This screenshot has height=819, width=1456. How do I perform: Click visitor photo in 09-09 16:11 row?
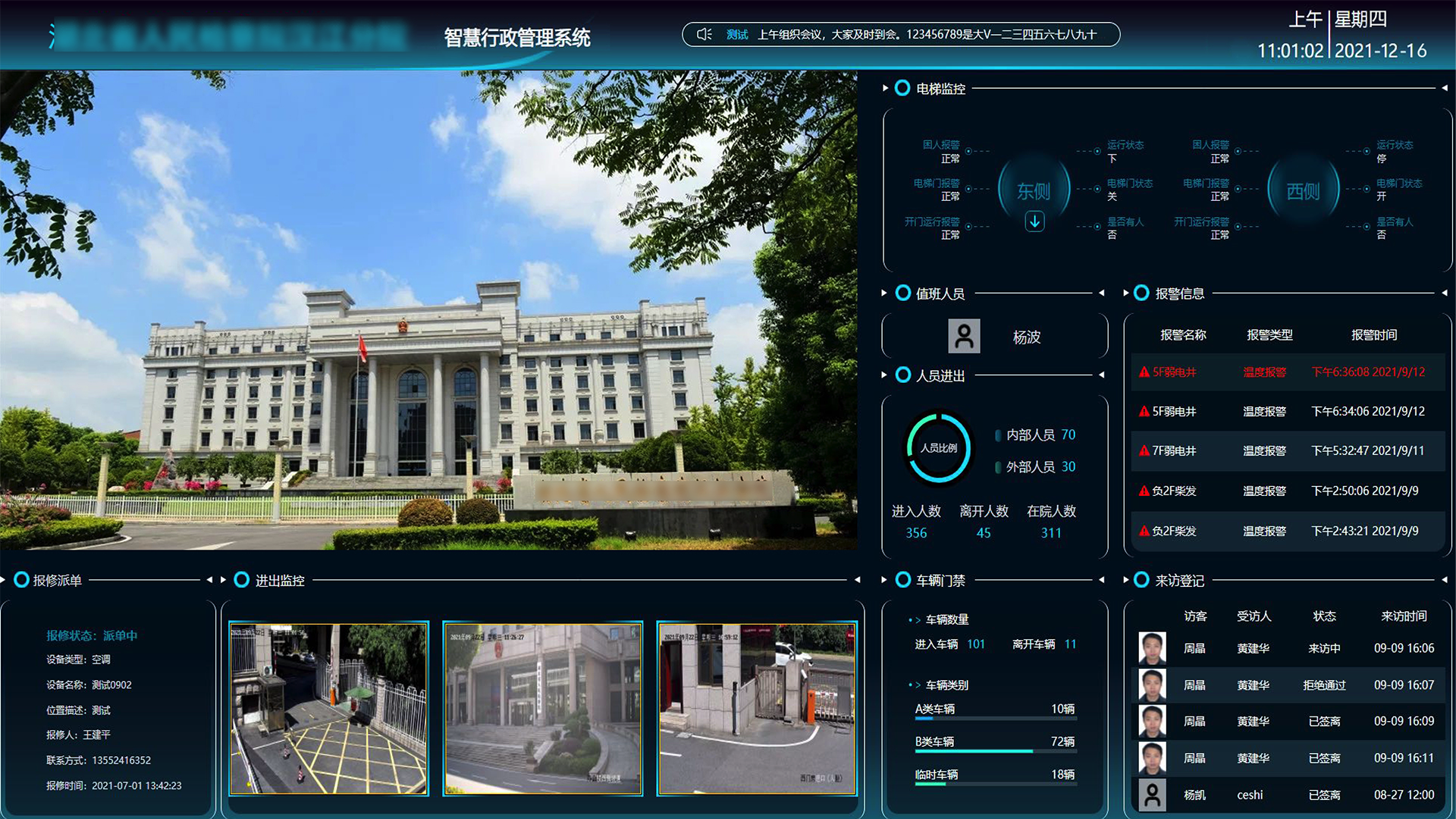[1152, 758]
